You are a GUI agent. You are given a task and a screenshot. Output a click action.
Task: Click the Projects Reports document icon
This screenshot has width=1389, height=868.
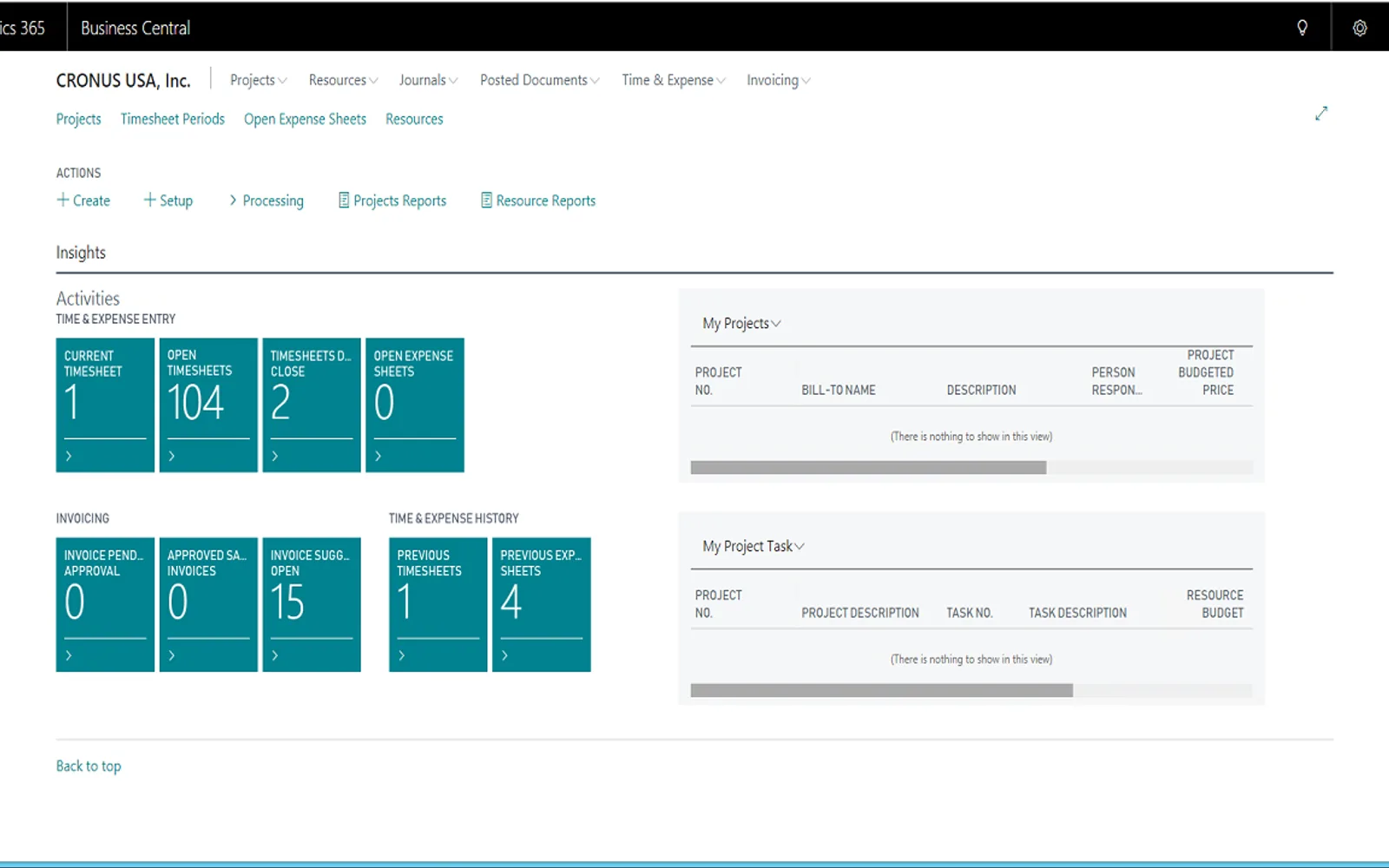click(344, 200)
